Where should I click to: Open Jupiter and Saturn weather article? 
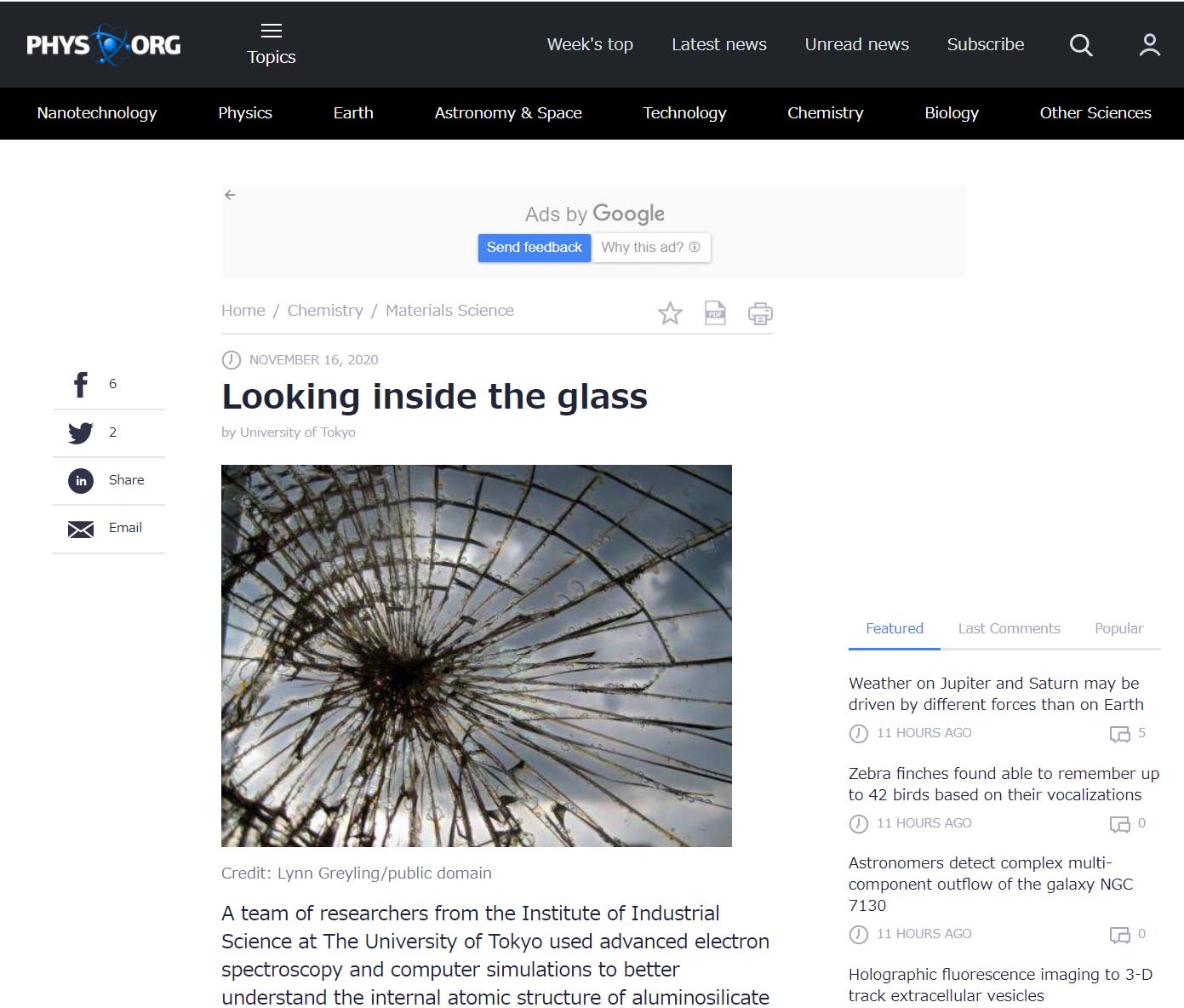coord(996,694)
